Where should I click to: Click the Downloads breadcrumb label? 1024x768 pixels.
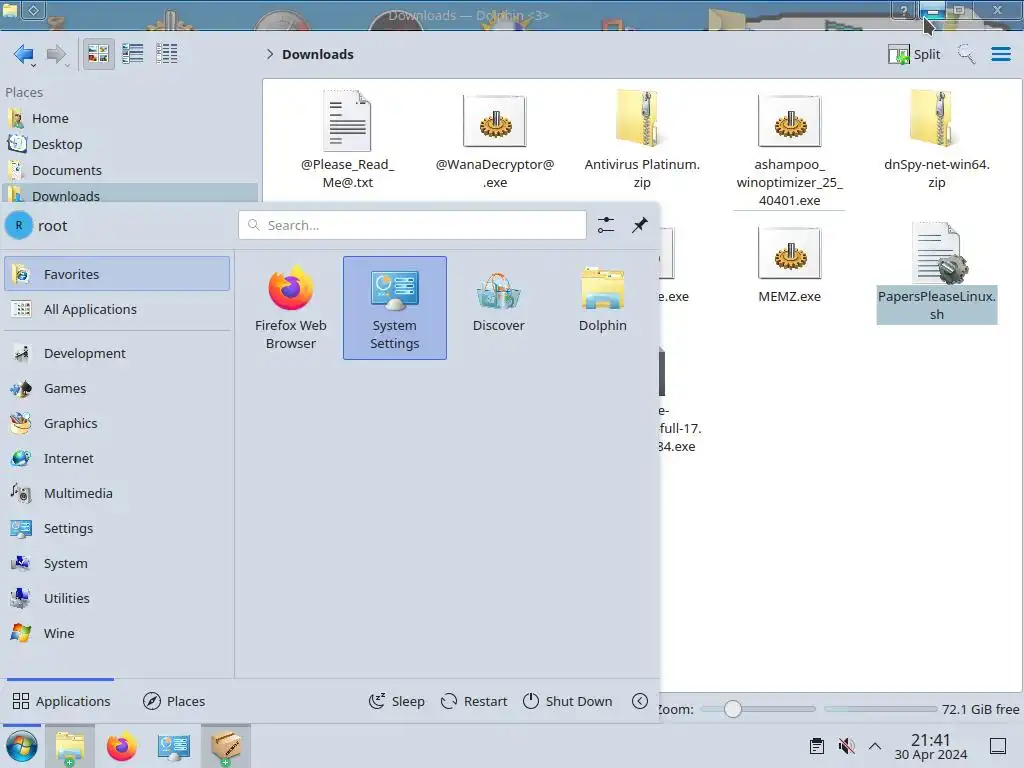point(317,54)
